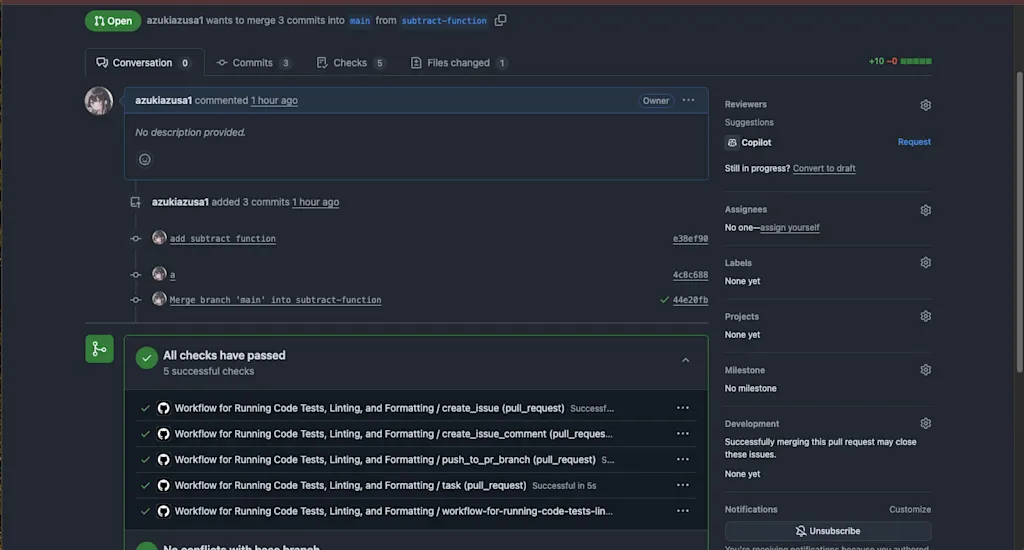The image size is (1024, 550).
Task: Open the Checks tab
Action: pyautogui.click(x=350, y=63)
